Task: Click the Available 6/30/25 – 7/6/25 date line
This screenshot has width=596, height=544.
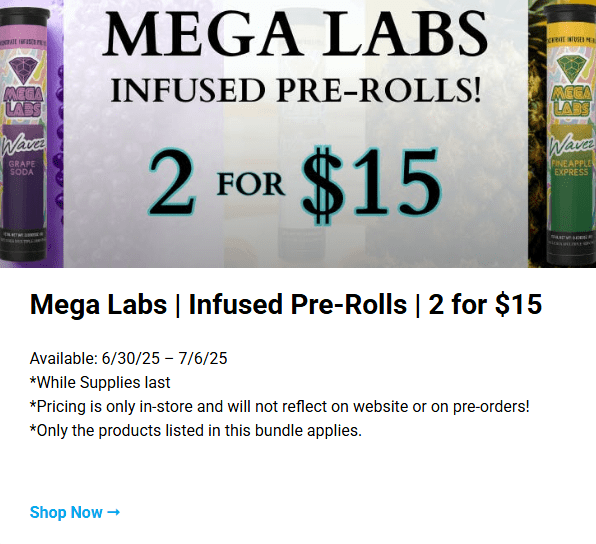Action: (128, 358)
